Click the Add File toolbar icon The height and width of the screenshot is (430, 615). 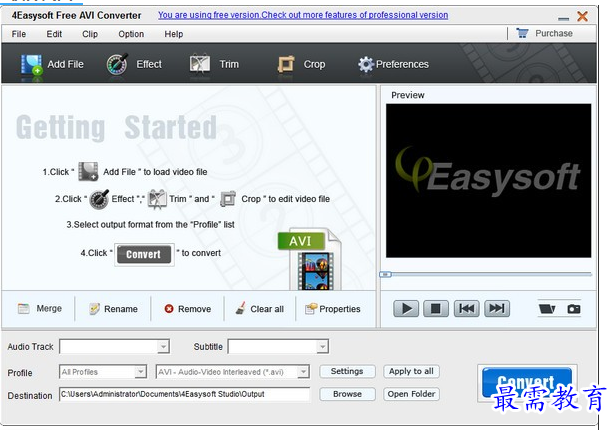32,64
